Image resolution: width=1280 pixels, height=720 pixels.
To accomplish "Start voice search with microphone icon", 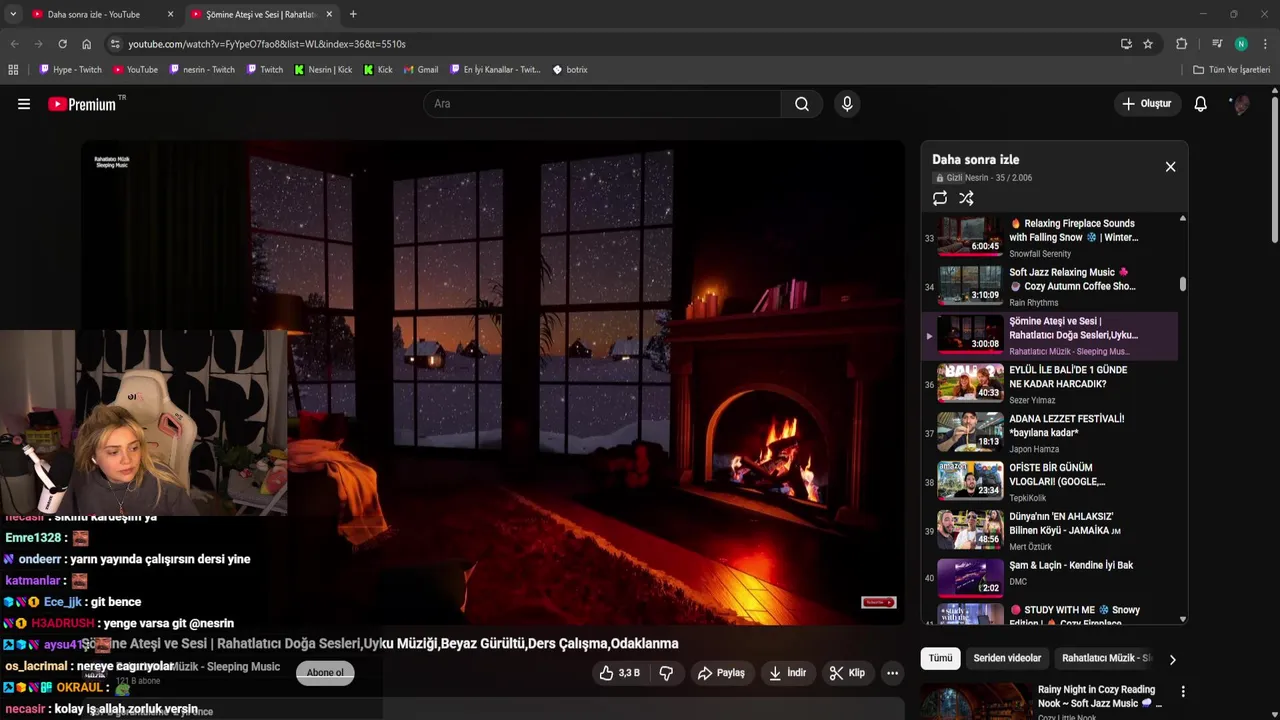I will tap(847, 104).
